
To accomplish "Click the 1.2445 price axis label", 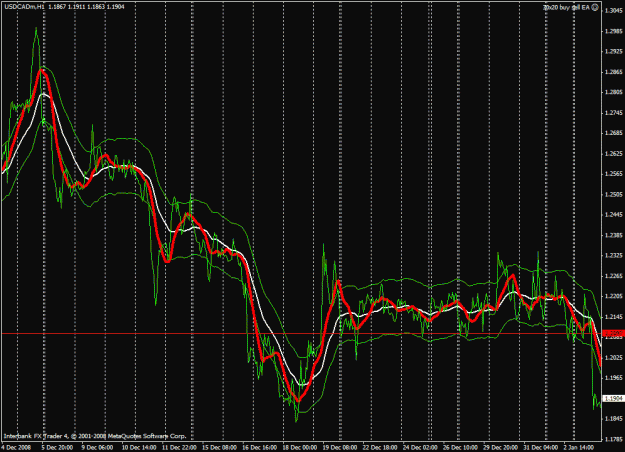I will tap(614, 215).
